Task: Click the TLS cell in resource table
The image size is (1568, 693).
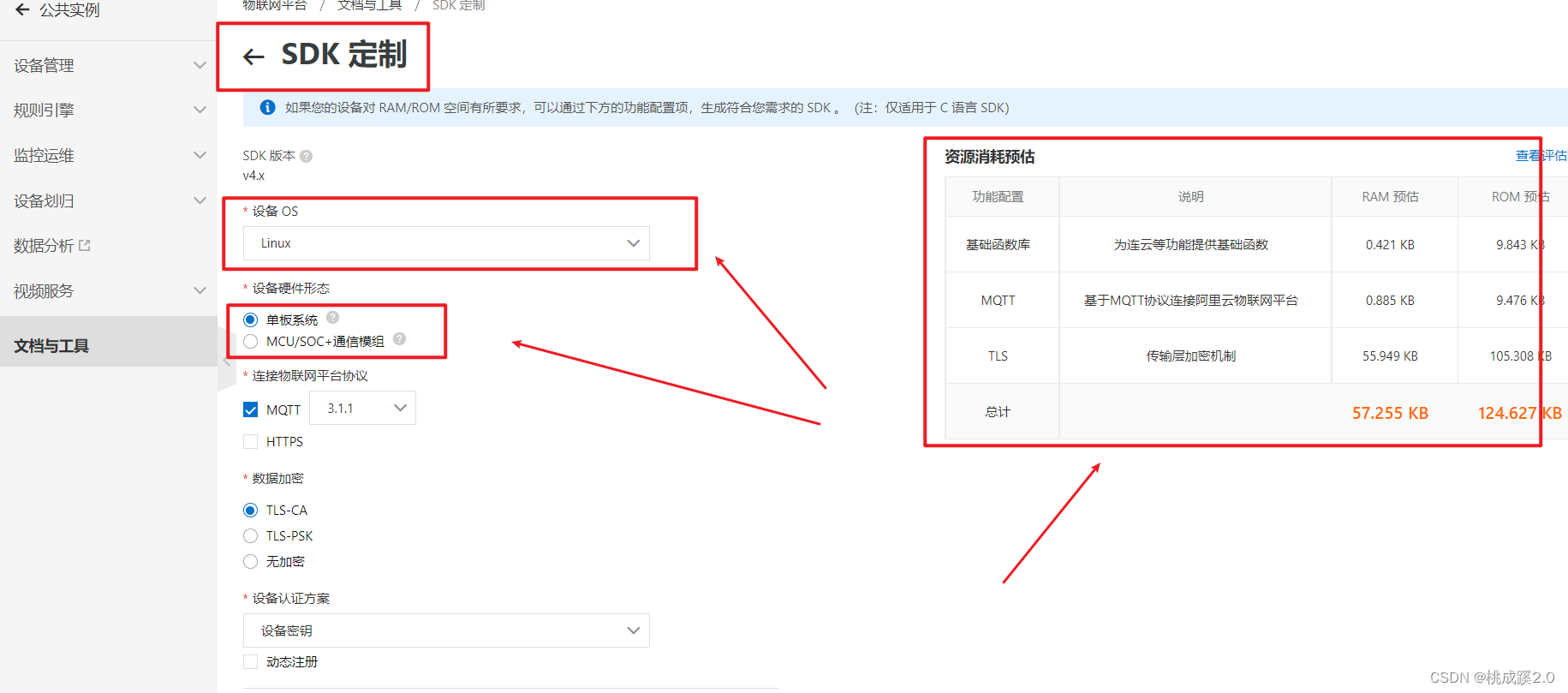Action: click(x=998, y=355)
